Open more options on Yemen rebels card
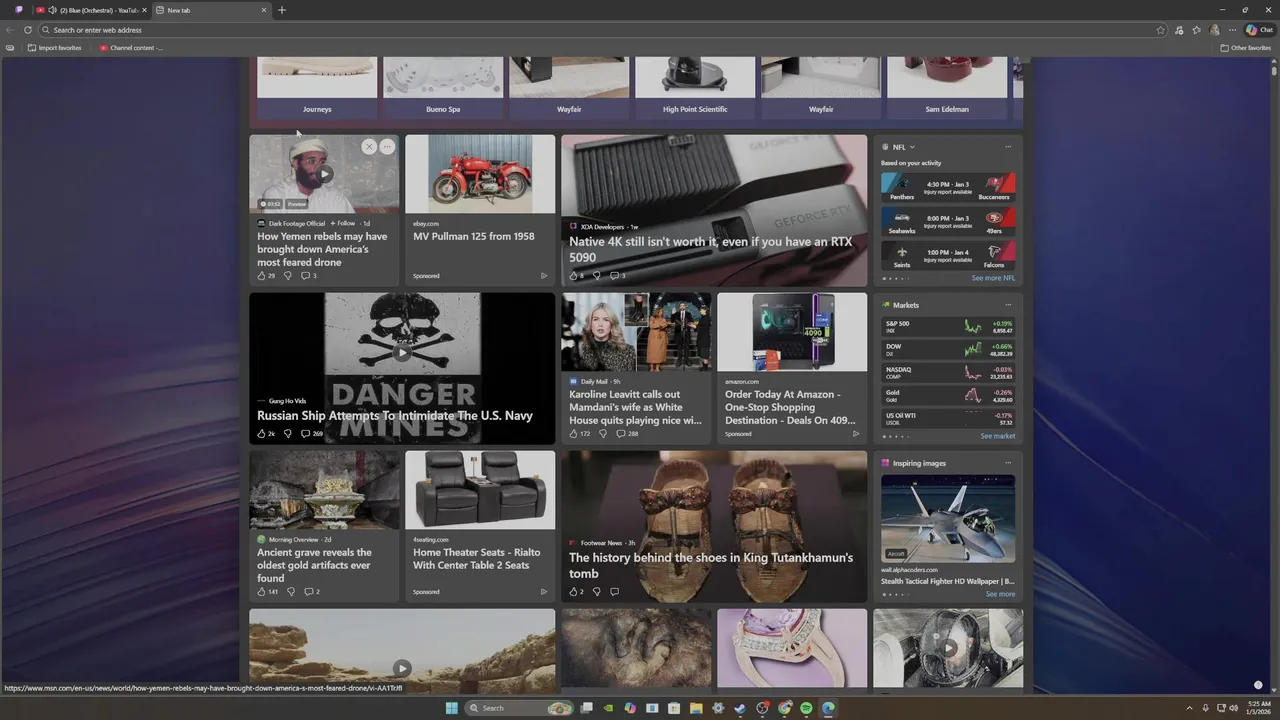 tap(387, 146)
